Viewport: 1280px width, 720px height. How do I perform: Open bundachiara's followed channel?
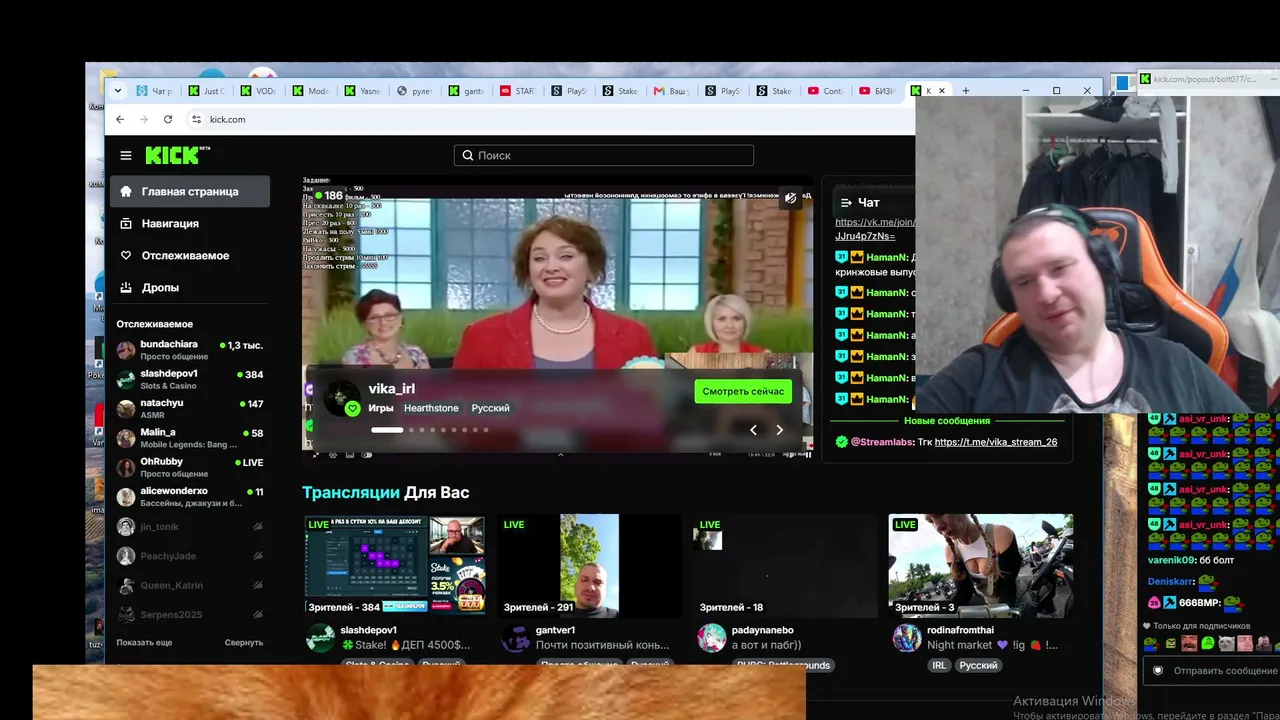(x=189, y=350)
